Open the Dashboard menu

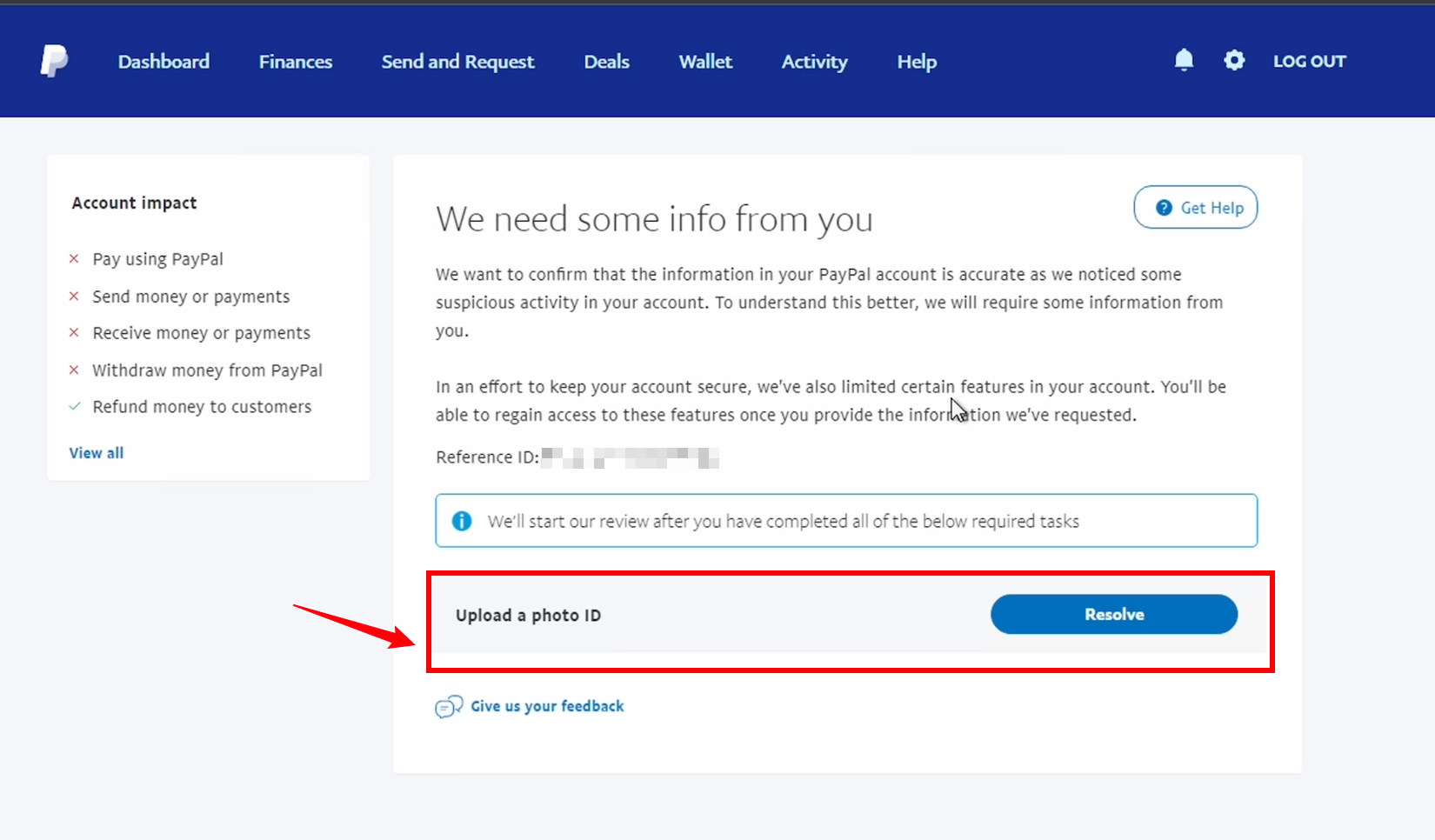coord(164,62)
